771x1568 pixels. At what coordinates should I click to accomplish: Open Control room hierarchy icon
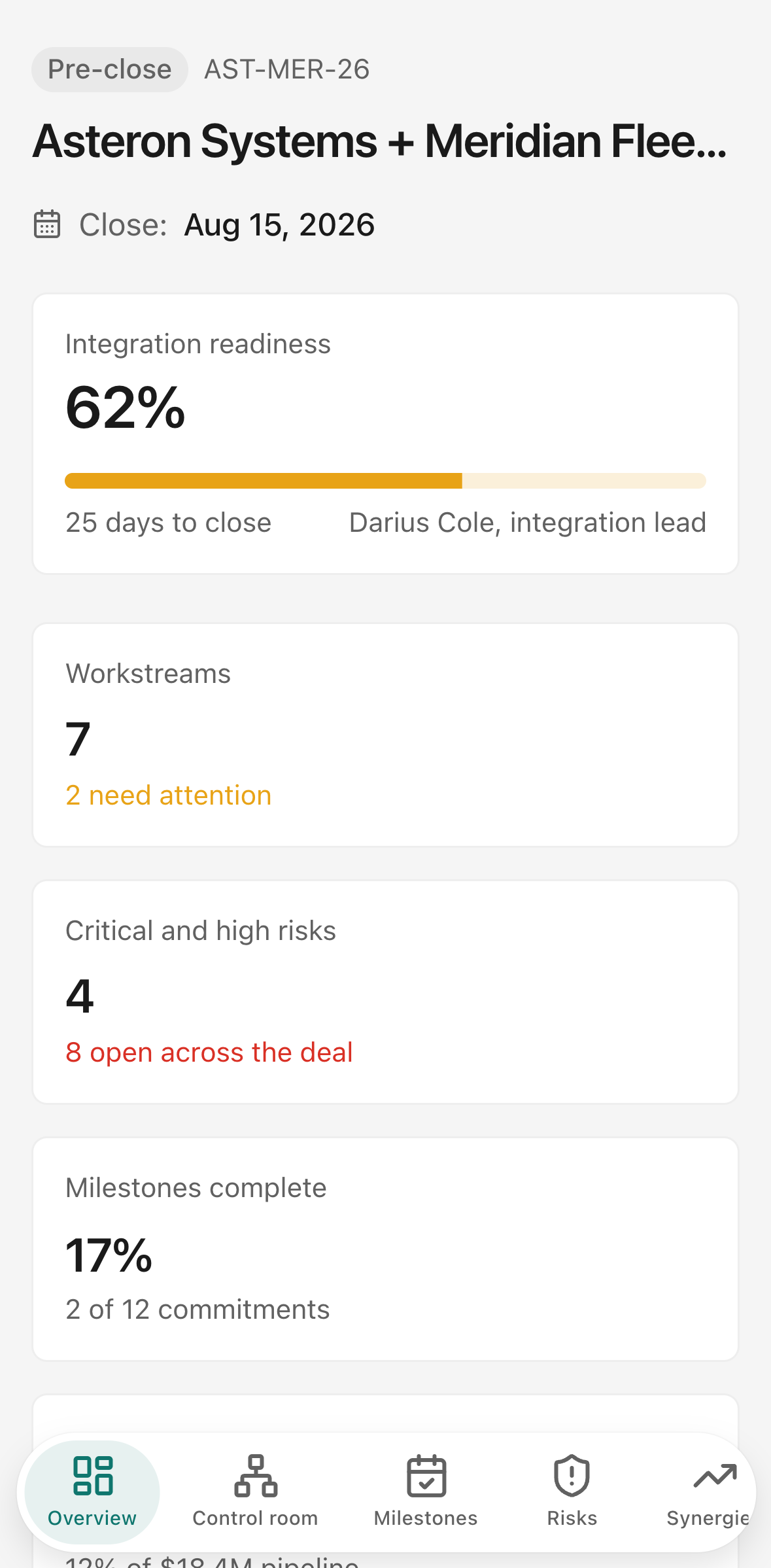pos(256,1476)
